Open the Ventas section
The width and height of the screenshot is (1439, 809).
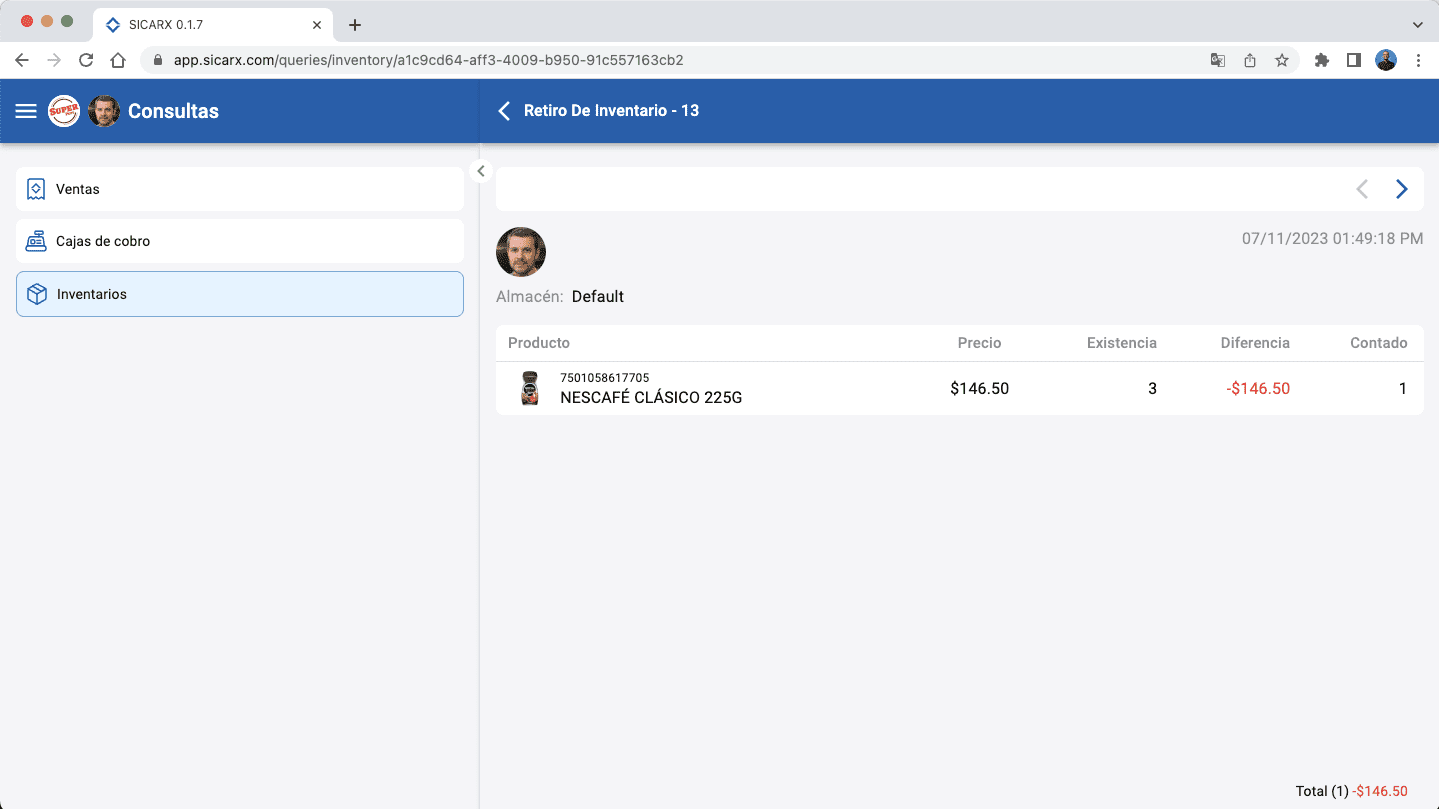click(240, 189)
